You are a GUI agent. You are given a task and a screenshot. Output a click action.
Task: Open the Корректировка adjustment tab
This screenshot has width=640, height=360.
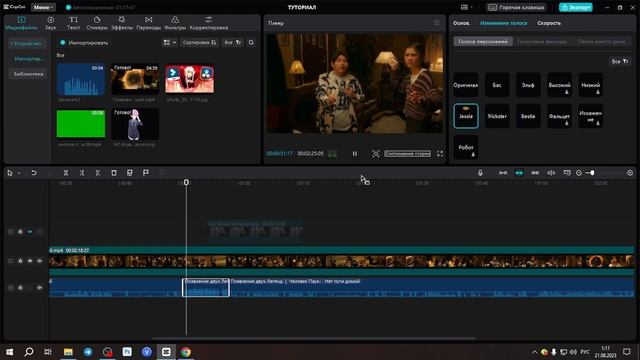click(209, 23)
